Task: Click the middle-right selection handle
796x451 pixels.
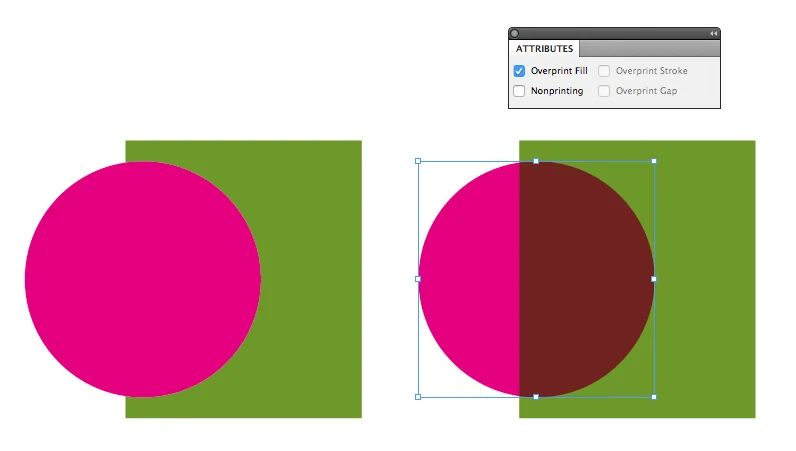Action: tap(654, 279)
